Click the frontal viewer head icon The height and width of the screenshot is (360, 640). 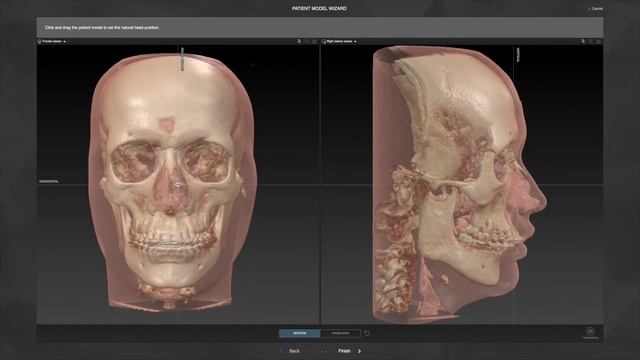40,42
